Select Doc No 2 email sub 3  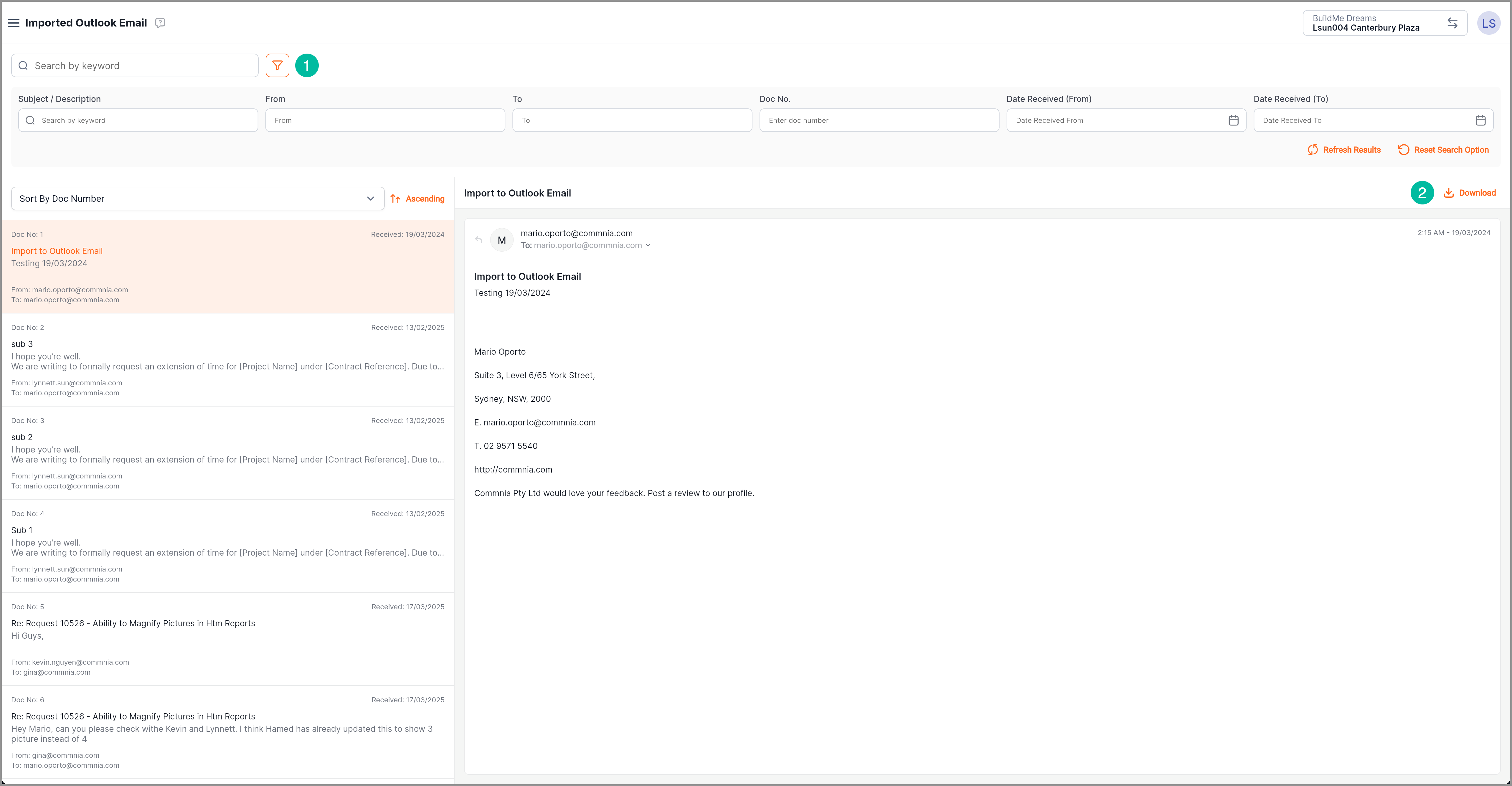click(228, 359)
